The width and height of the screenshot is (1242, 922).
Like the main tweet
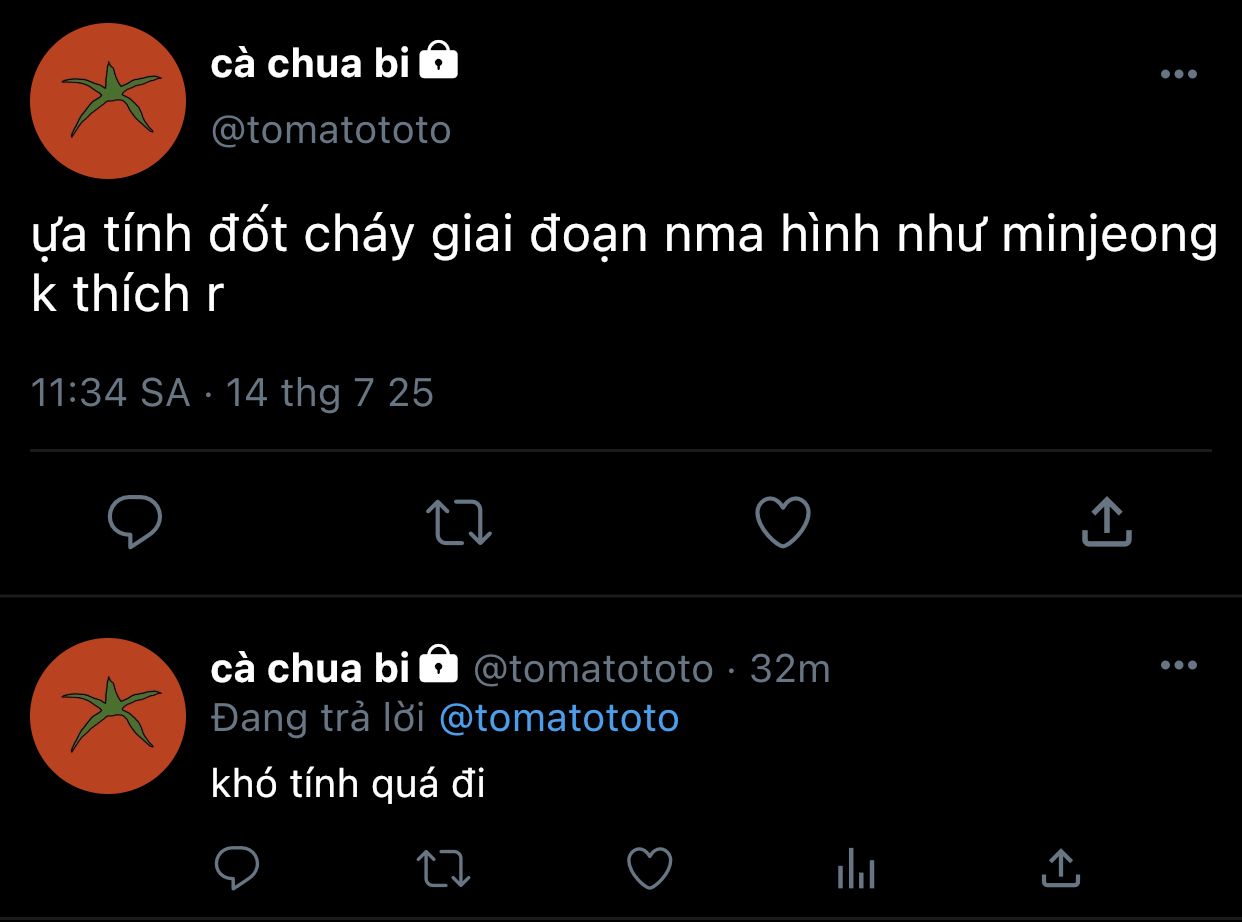(782, 523)
